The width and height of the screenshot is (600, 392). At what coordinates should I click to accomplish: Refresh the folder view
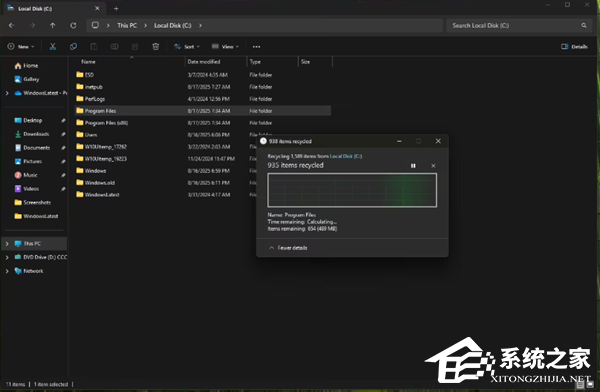pyautogui.click(x=73, y=25)
